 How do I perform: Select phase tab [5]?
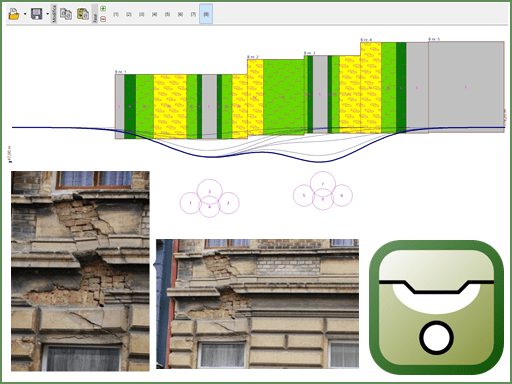pyautogui.click(x=167, y=14)
